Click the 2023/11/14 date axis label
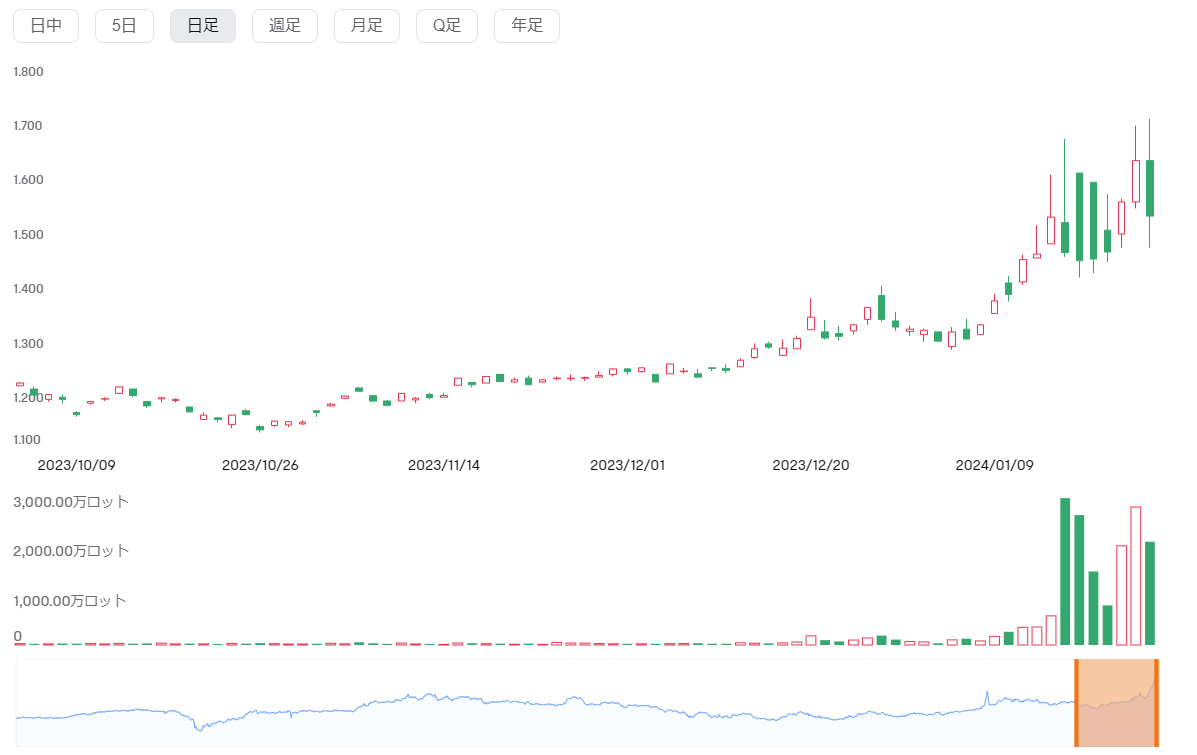1197x755 pixels. tap(444, 465)
